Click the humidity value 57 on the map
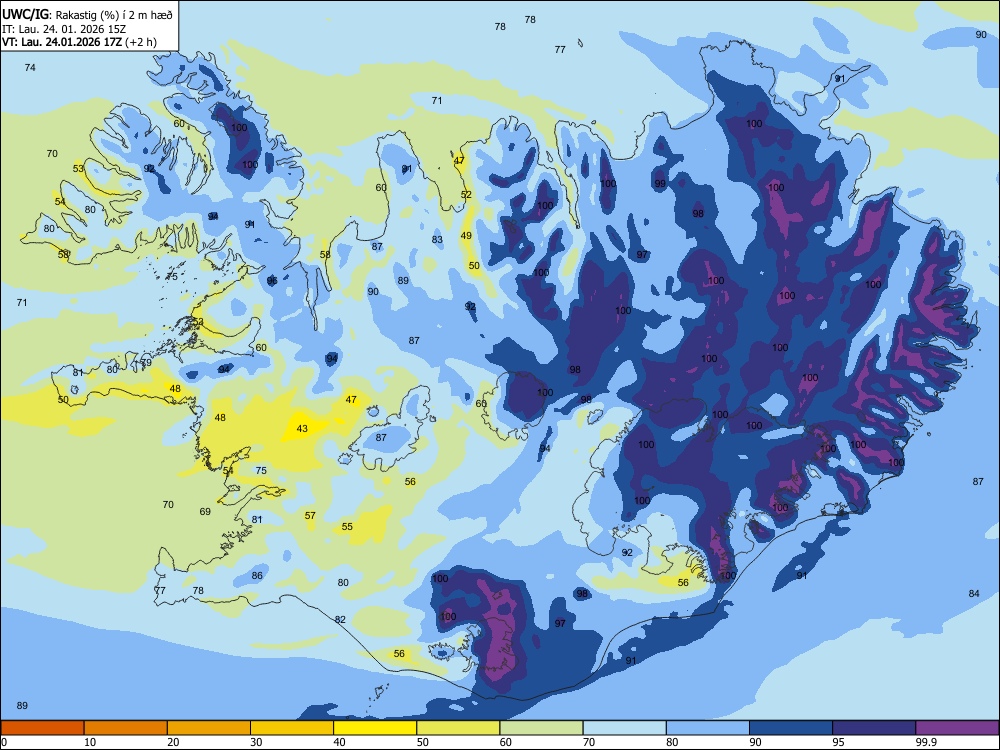Image resolution: width=1000 pixels, height=750 pixels. click(310, 515)
